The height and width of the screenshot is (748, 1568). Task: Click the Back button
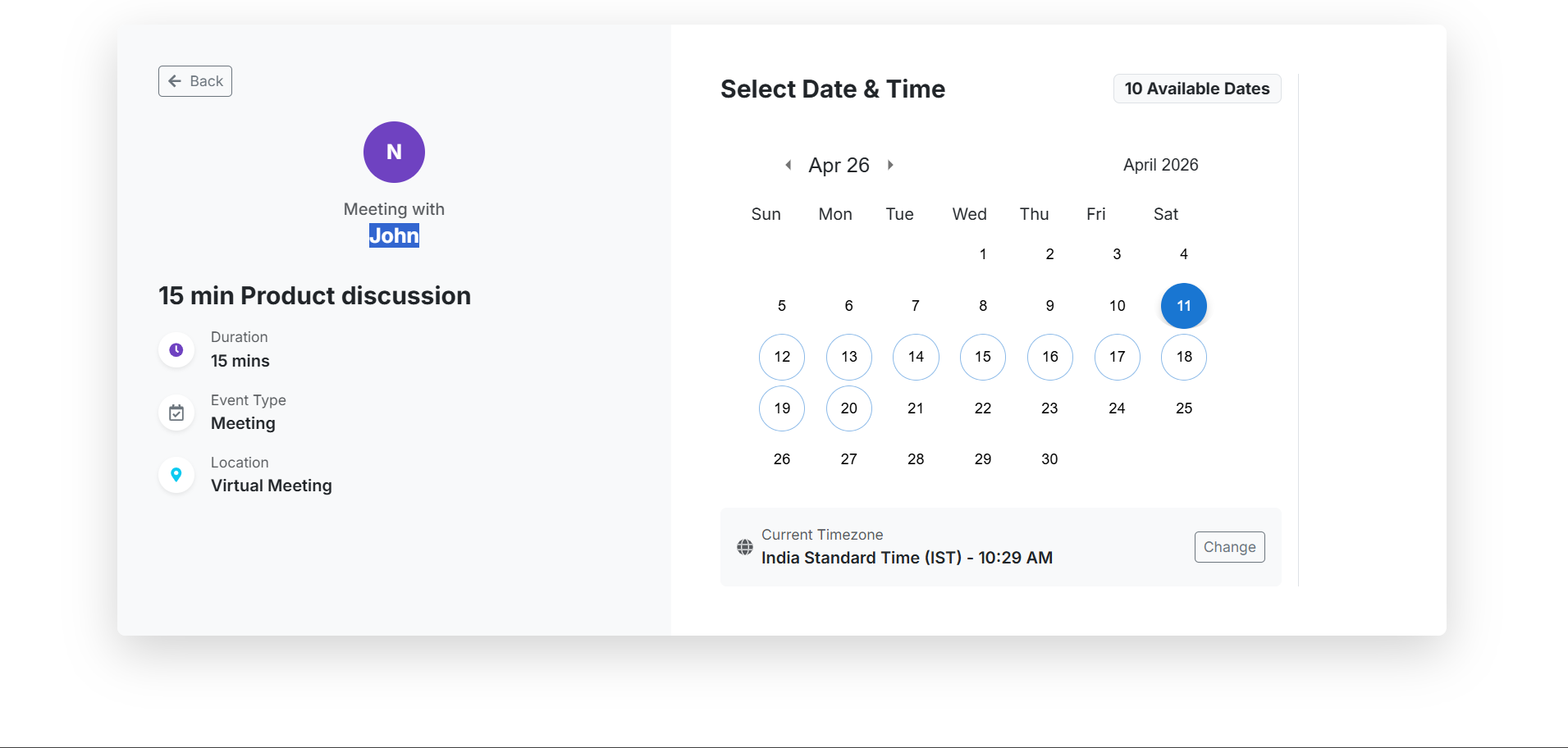click(x=194, y=80)
